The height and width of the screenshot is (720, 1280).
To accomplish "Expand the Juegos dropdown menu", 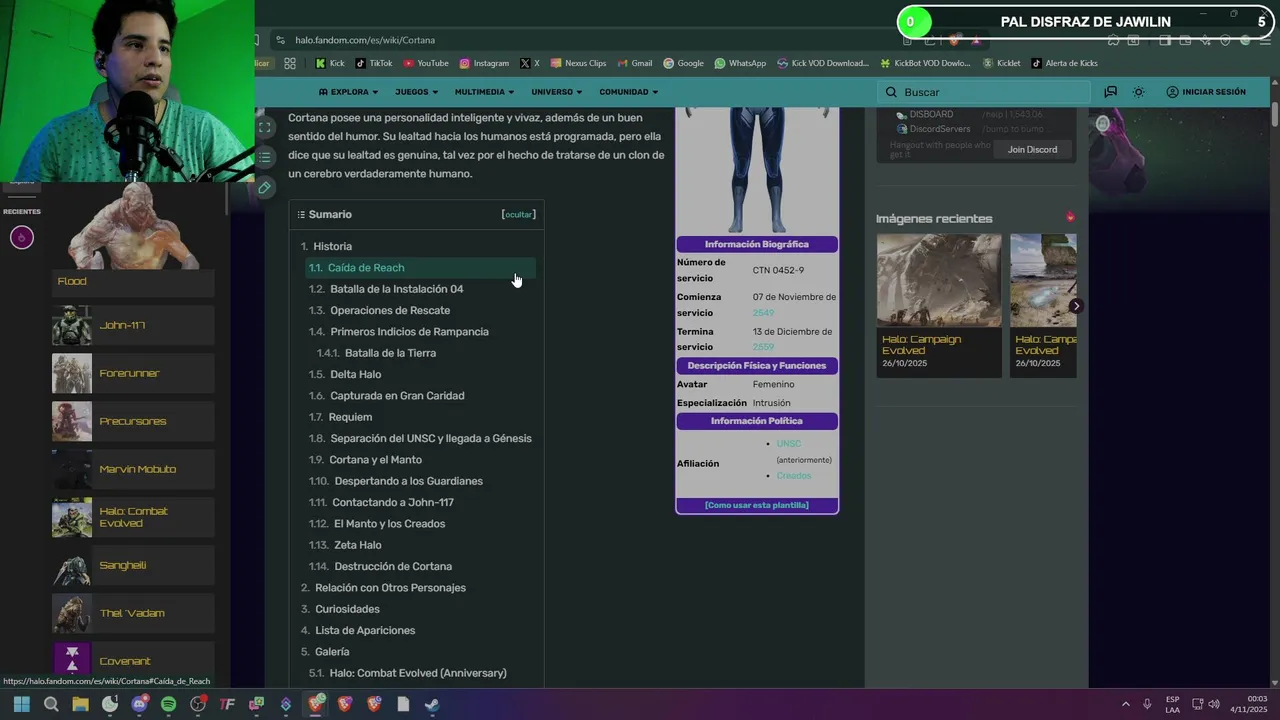I will (x=417, y=92).
